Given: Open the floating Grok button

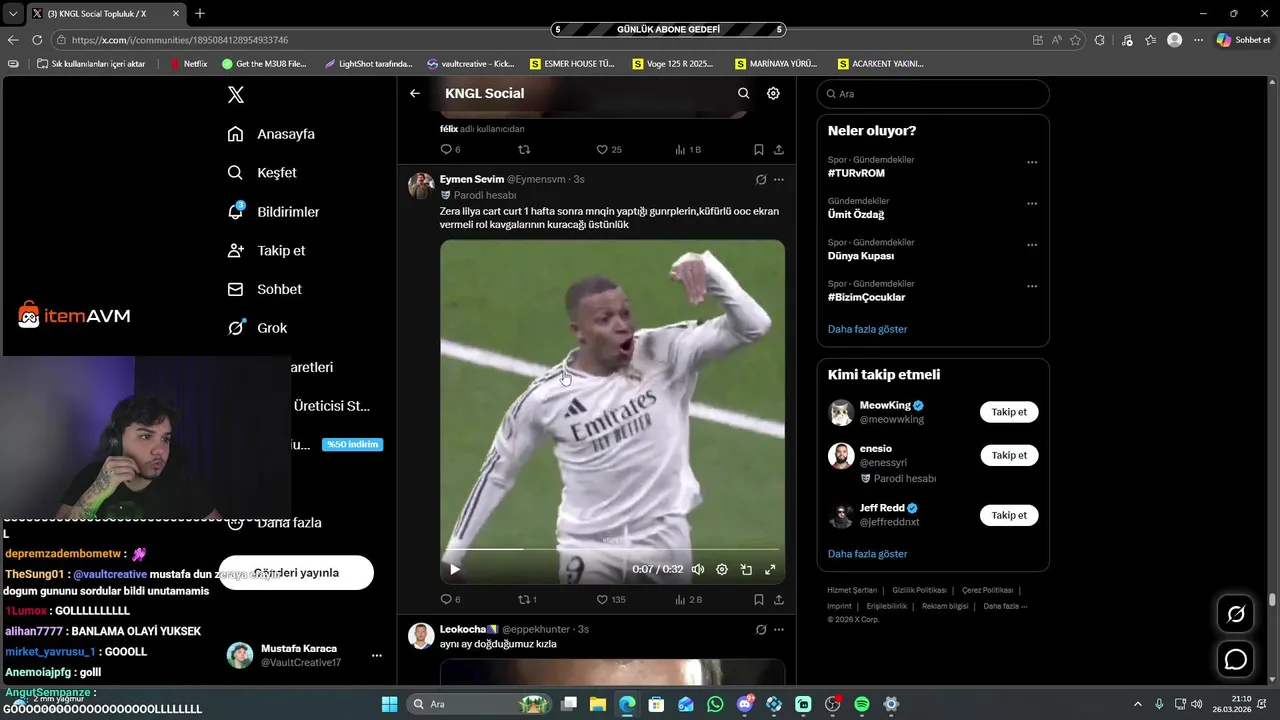Looking at the screenshot, I should point(1236,614).
